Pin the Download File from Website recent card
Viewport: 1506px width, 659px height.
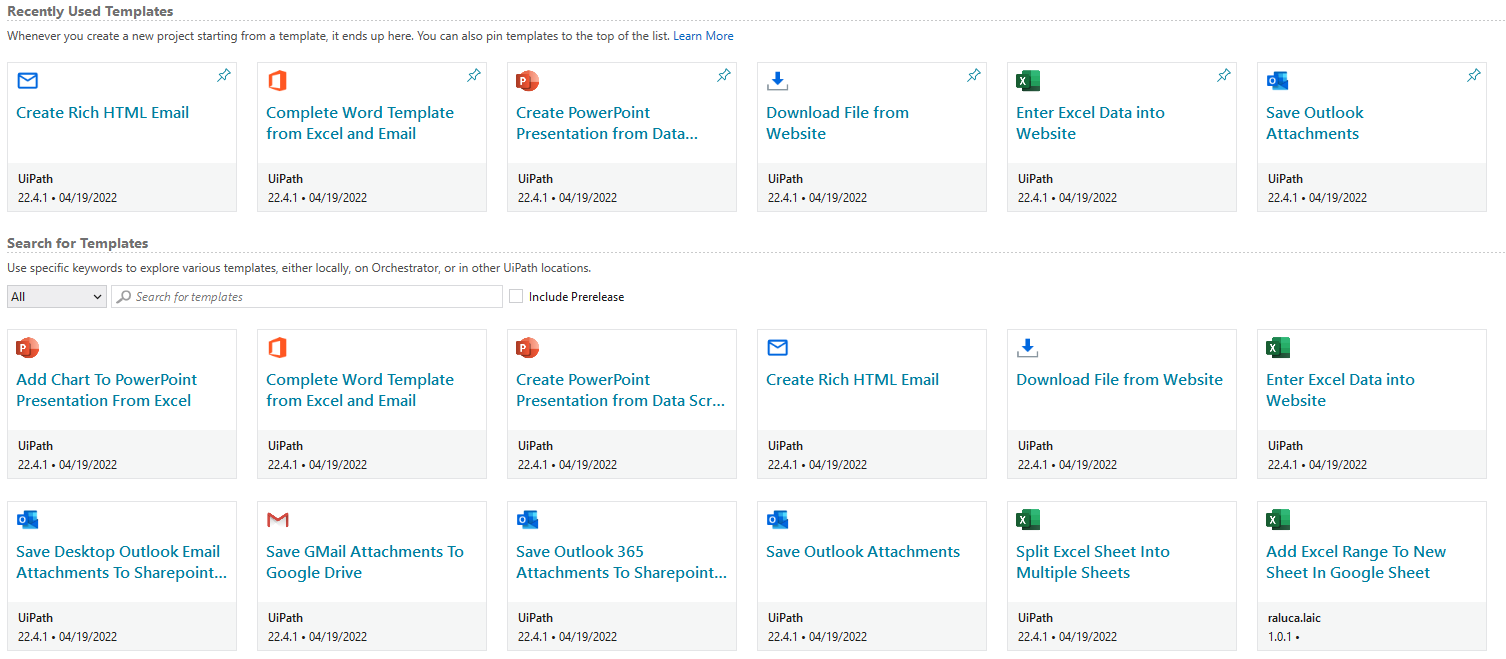pyautogui.click(x=973, y=76)
